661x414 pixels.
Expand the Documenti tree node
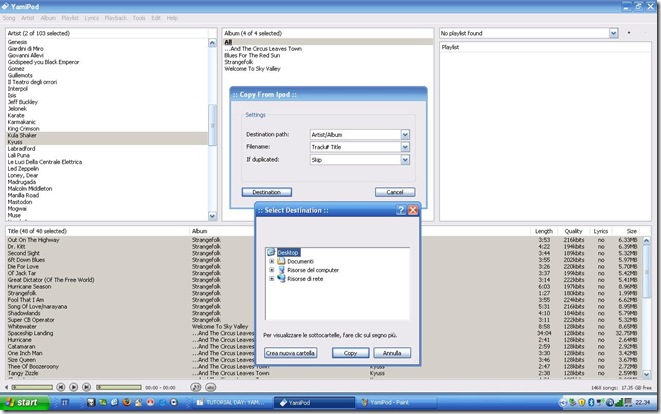pyautogui.click(x=272, y=261)
